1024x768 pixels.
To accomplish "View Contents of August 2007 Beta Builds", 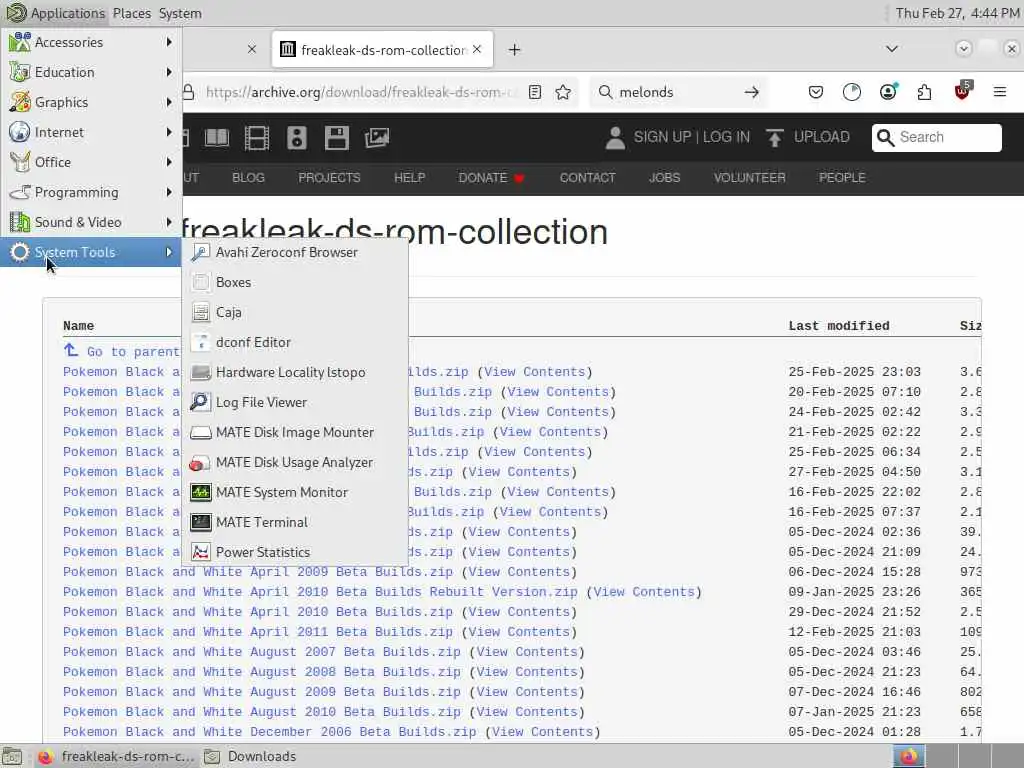I will (x=527, y=652).
